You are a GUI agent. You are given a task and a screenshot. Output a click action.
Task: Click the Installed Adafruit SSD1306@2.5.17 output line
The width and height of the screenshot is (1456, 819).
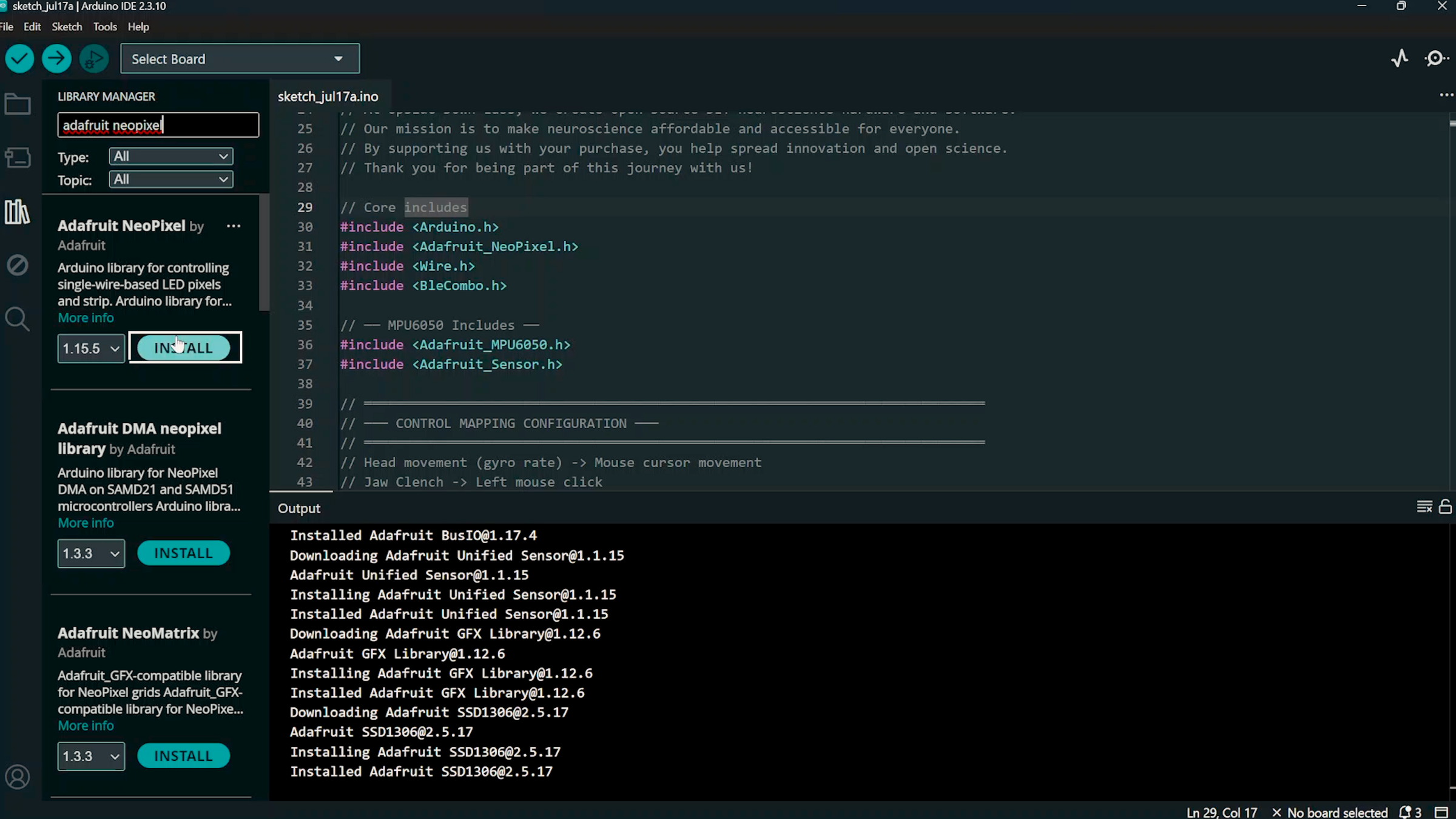tap(421, 772)
